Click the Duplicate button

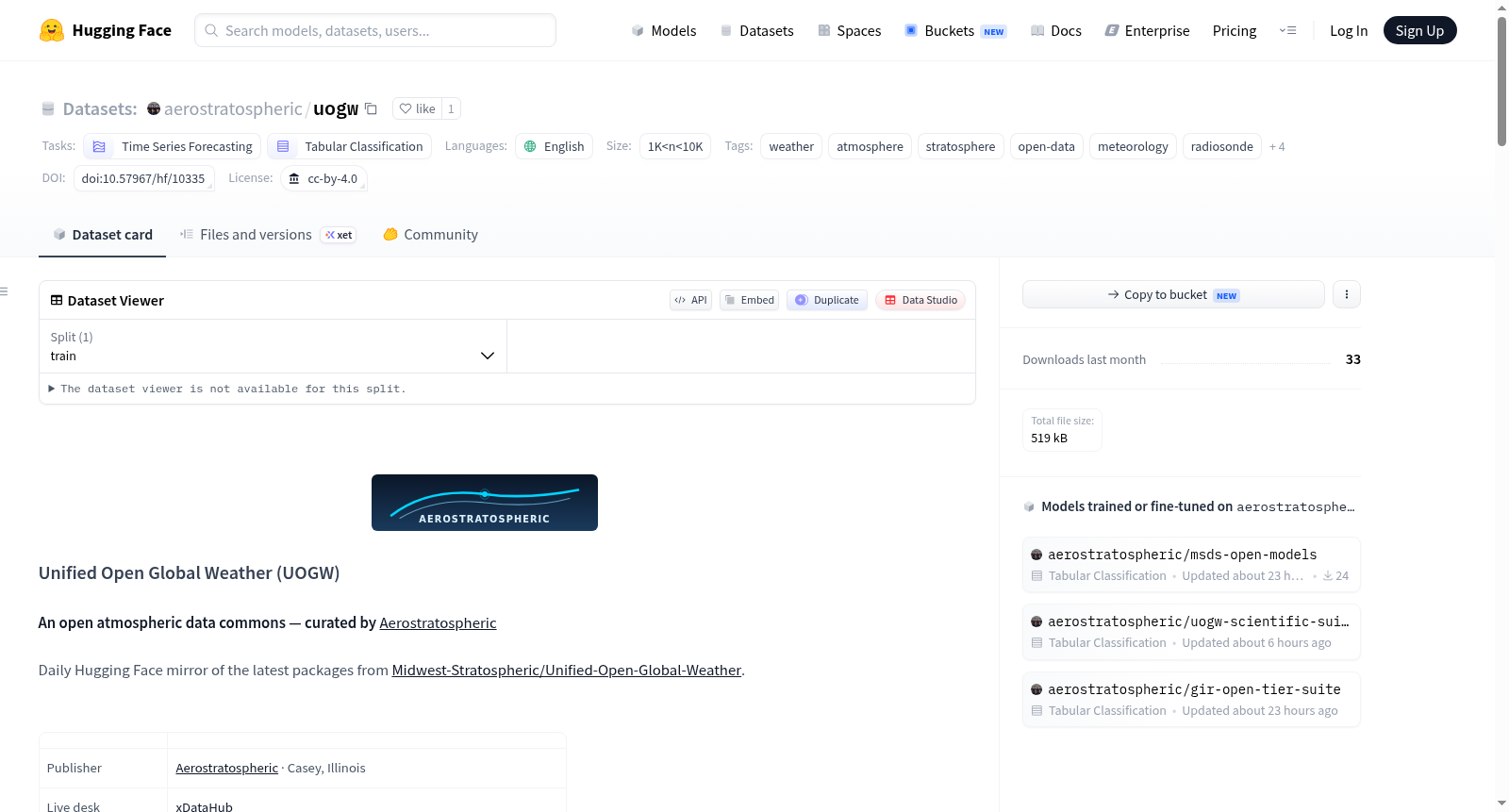[827, 300]
